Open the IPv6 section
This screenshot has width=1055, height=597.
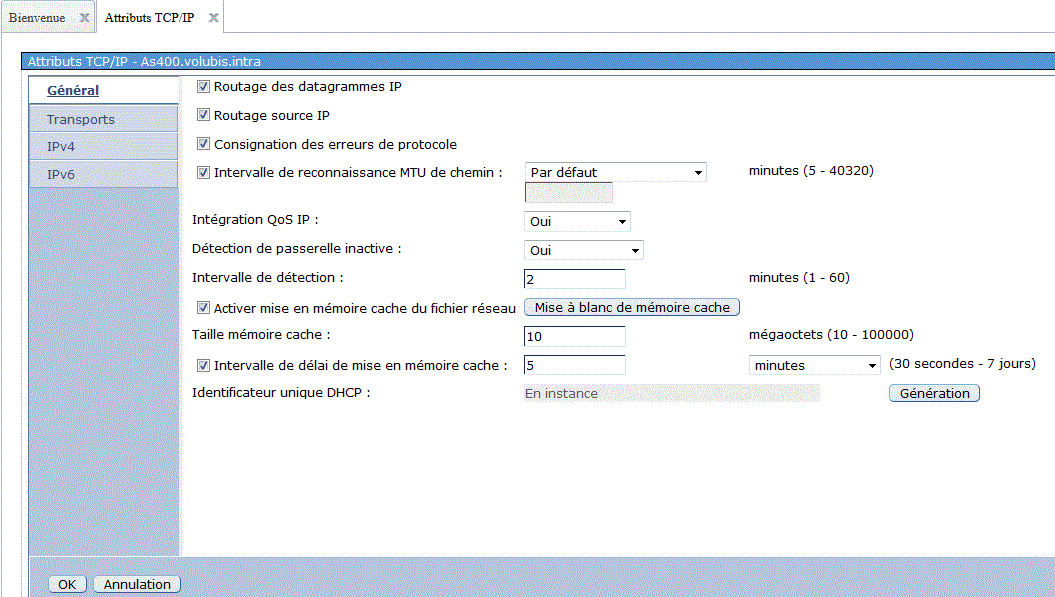pyautogui.click(x=104, y=174)
